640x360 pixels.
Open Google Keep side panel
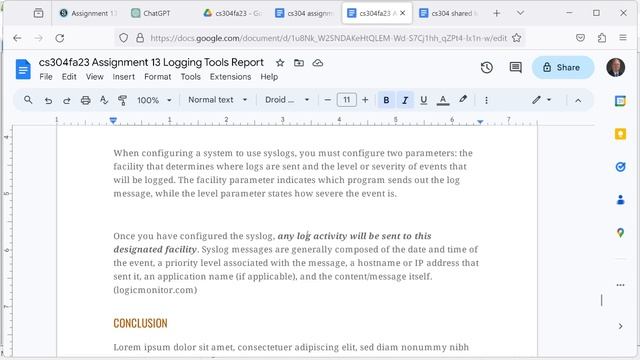tap(620, 133)
